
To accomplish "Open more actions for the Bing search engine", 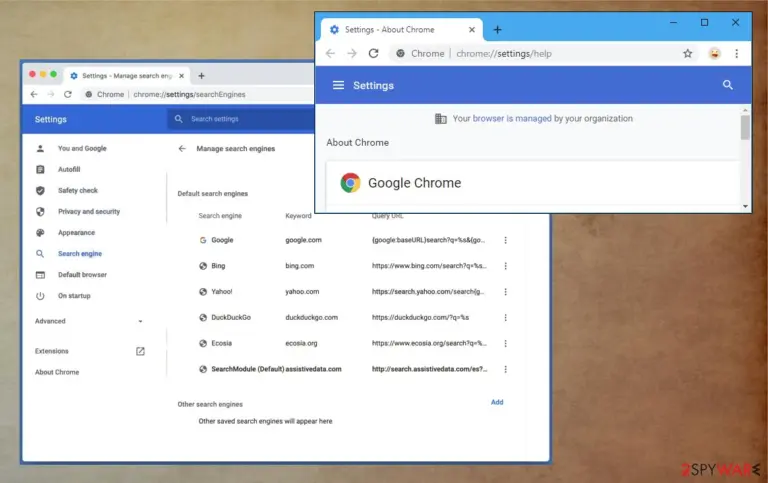I will tap(505, 266).
